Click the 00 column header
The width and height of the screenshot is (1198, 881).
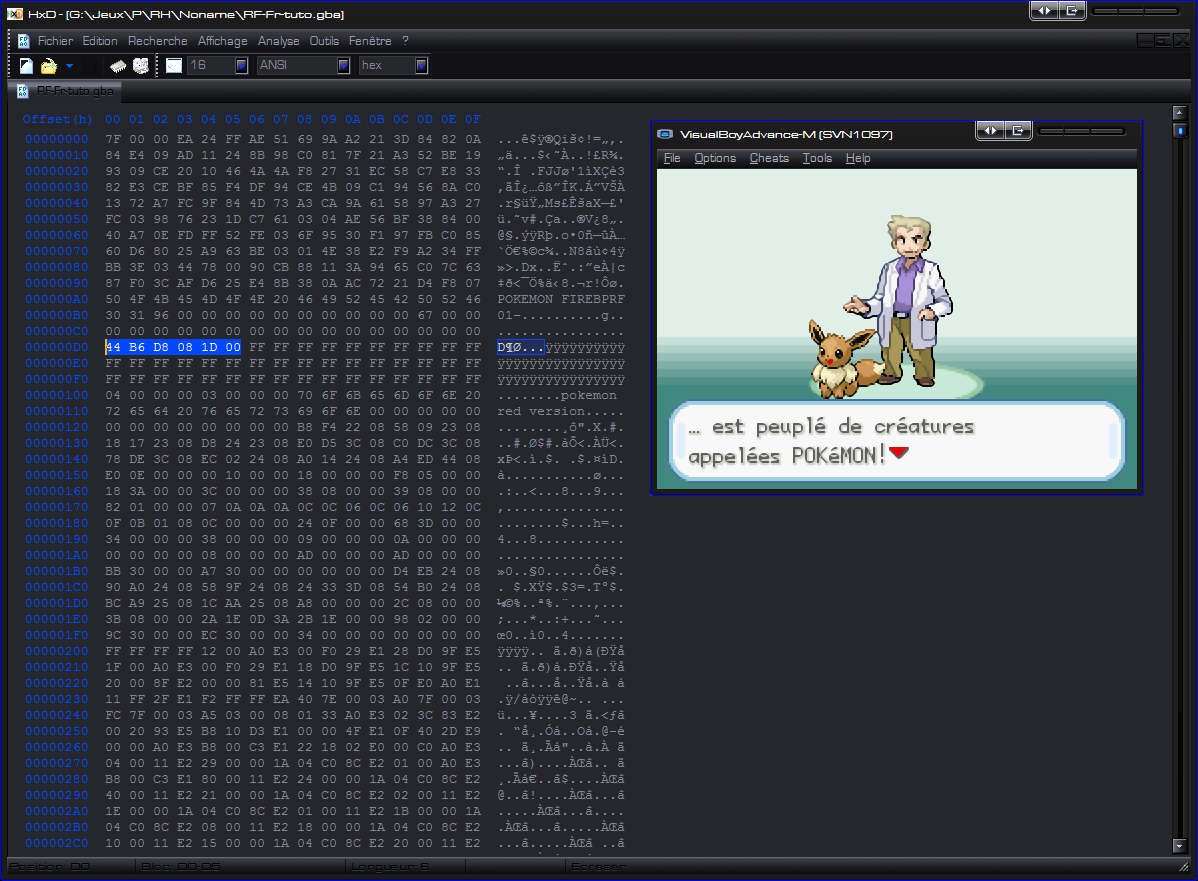click(113, 119)
